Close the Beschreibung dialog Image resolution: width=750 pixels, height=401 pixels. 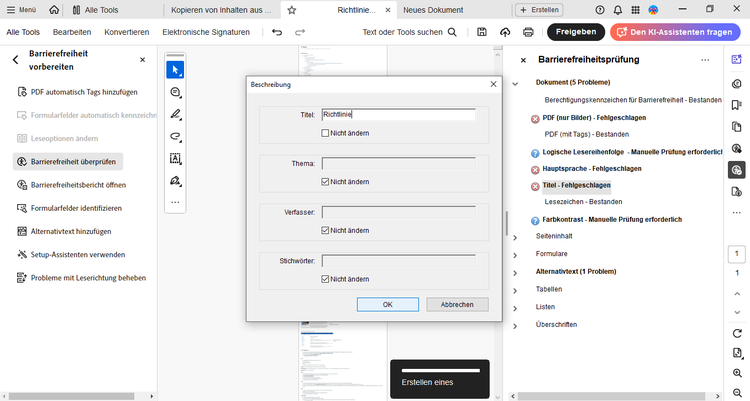click(x=493, y=84)
